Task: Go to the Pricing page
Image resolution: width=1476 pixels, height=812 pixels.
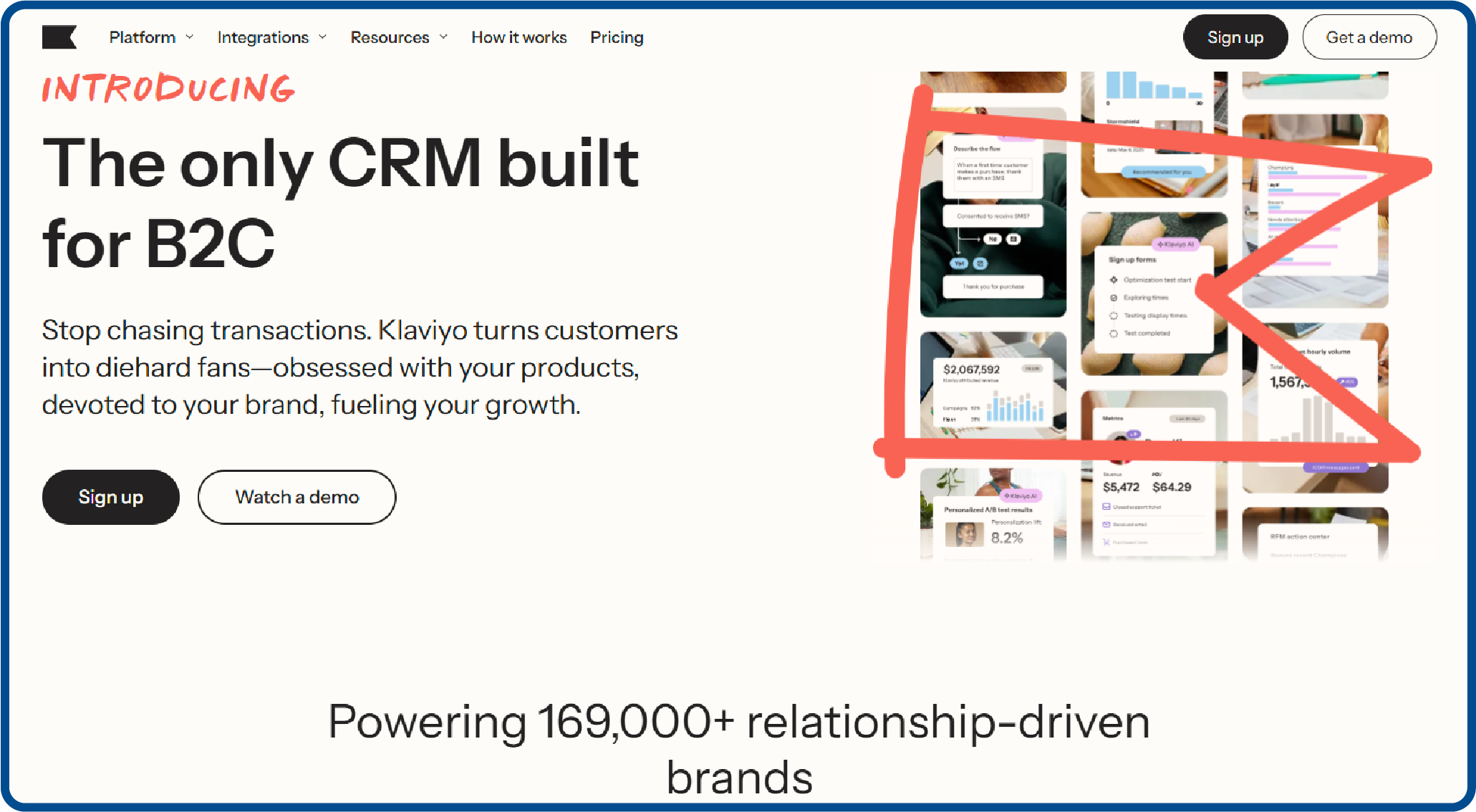Action: (x=617, y=37)
